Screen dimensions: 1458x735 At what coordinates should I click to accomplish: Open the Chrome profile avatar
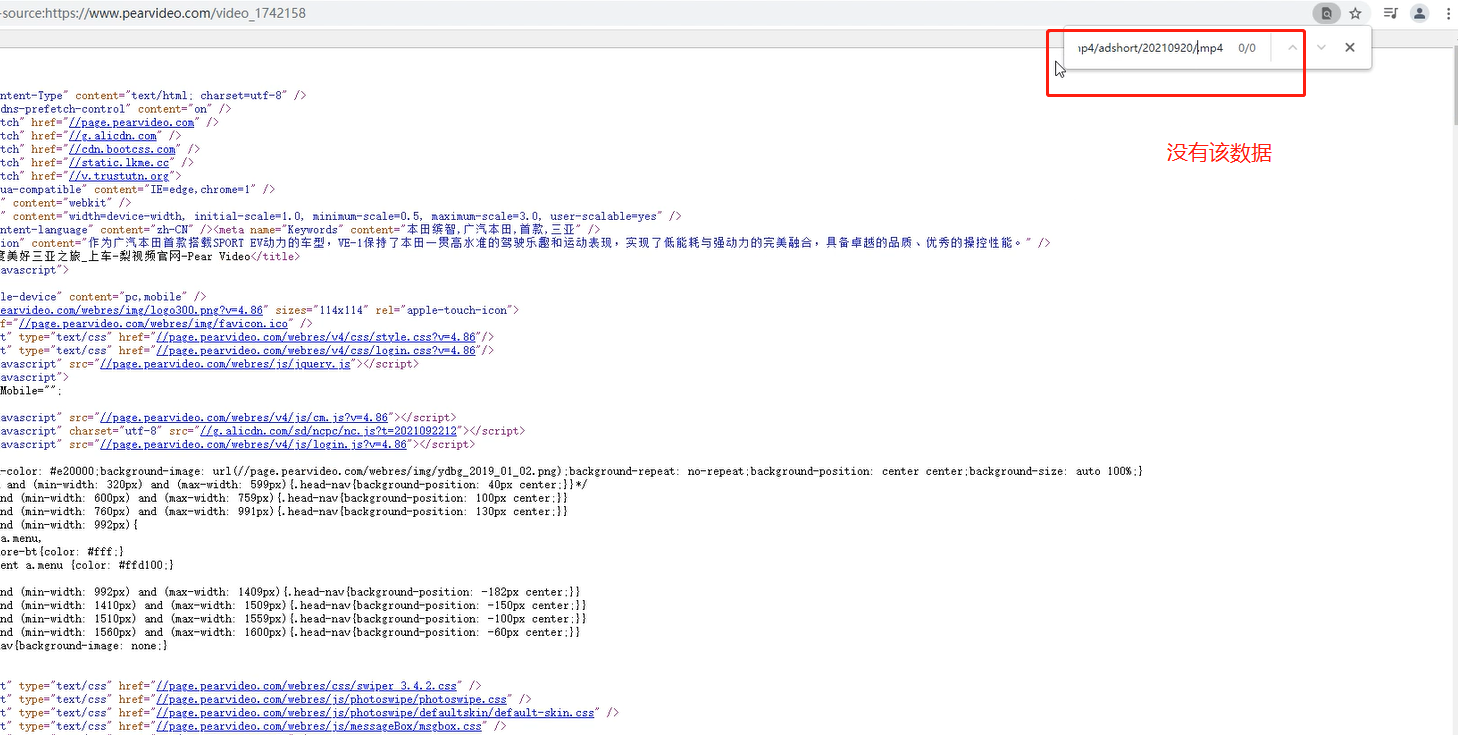click(x=1419, y=13)
